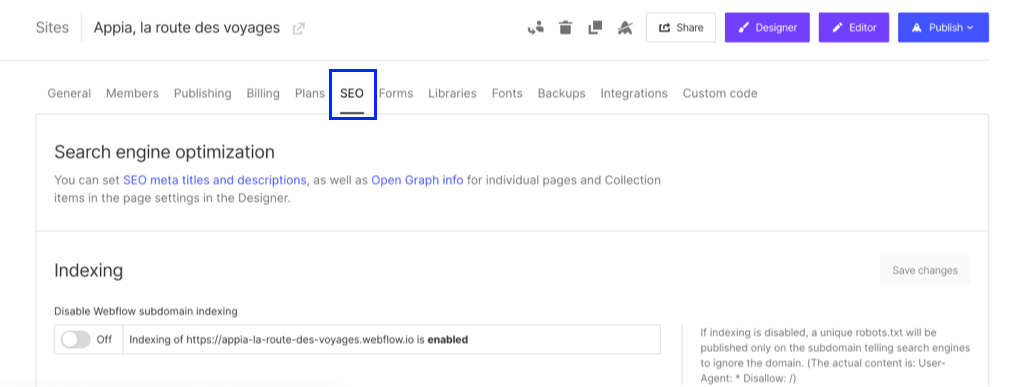Viewport: 1023px width, 387px height.
Task: Open the Designer
Action: point(767,27)
